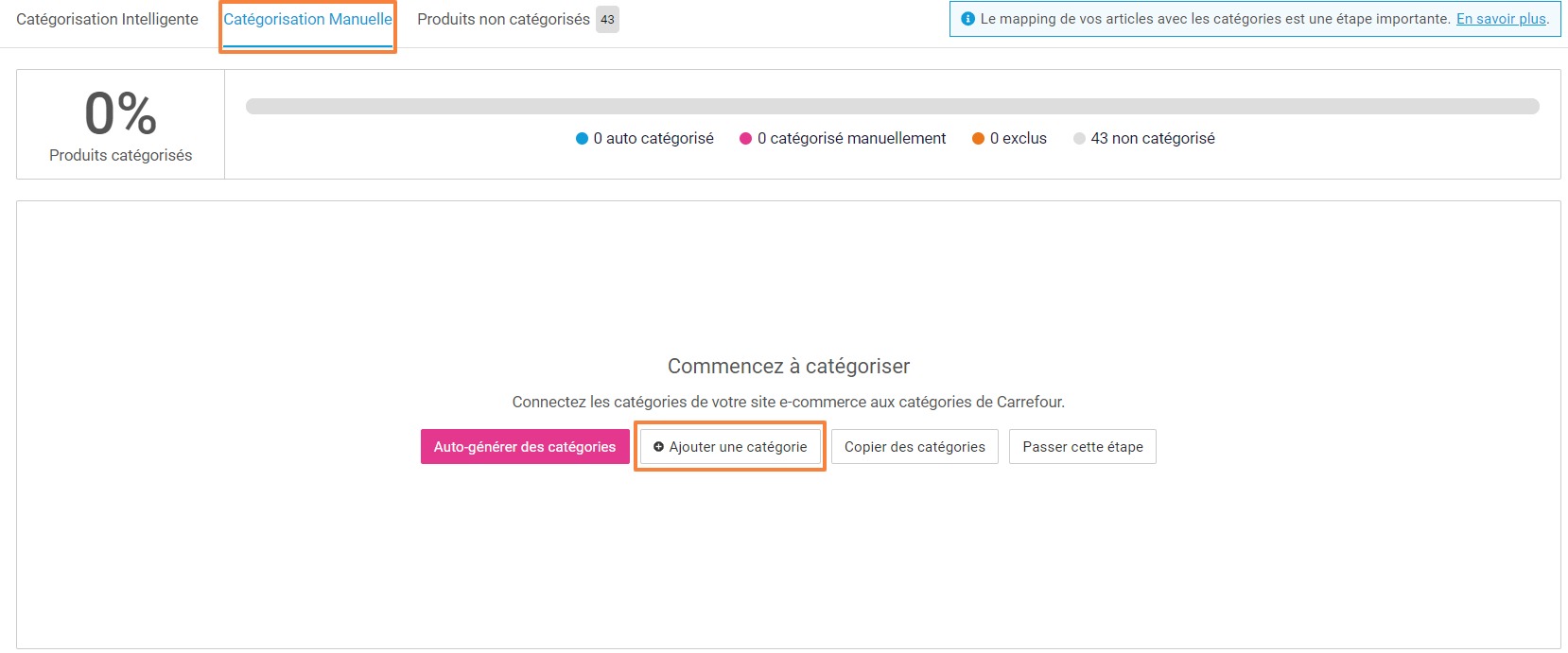Click the mapping importance notice text
The image size is (1568, 653).
click(x=1215, y=19)
